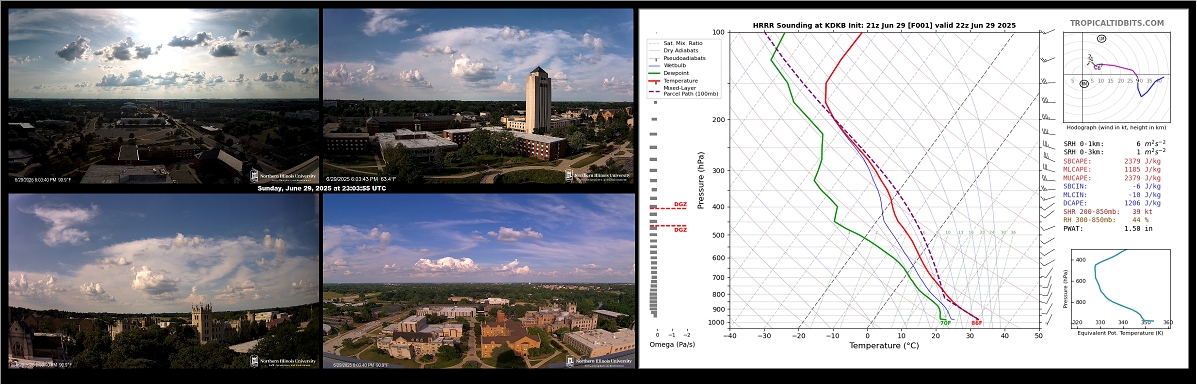Click the Wetbulb legend line
Image resolution: width=1197 pixels, height=385 pixels.
click(x=654, y=66)
